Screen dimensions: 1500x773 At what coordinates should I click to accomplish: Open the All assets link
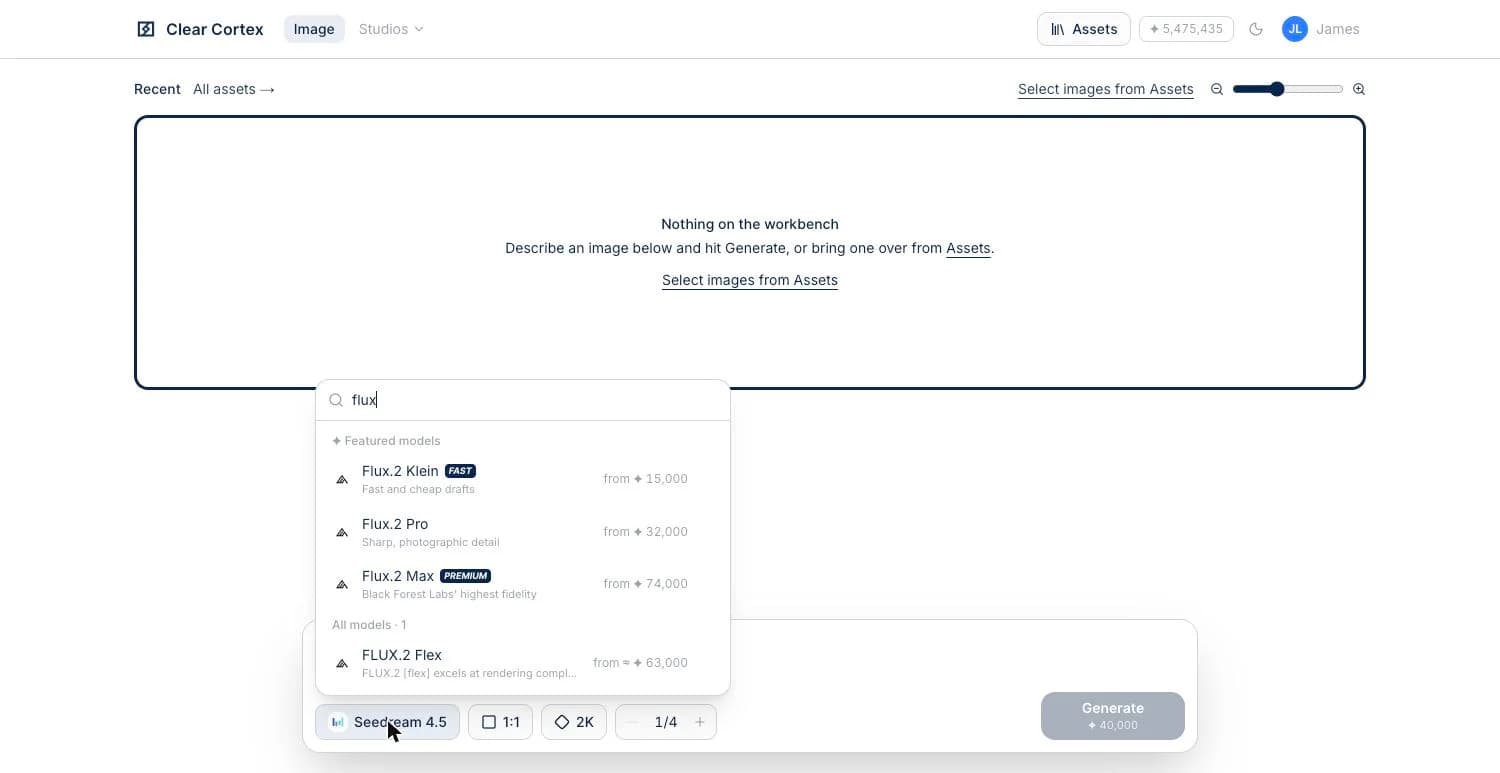(234, 89)
